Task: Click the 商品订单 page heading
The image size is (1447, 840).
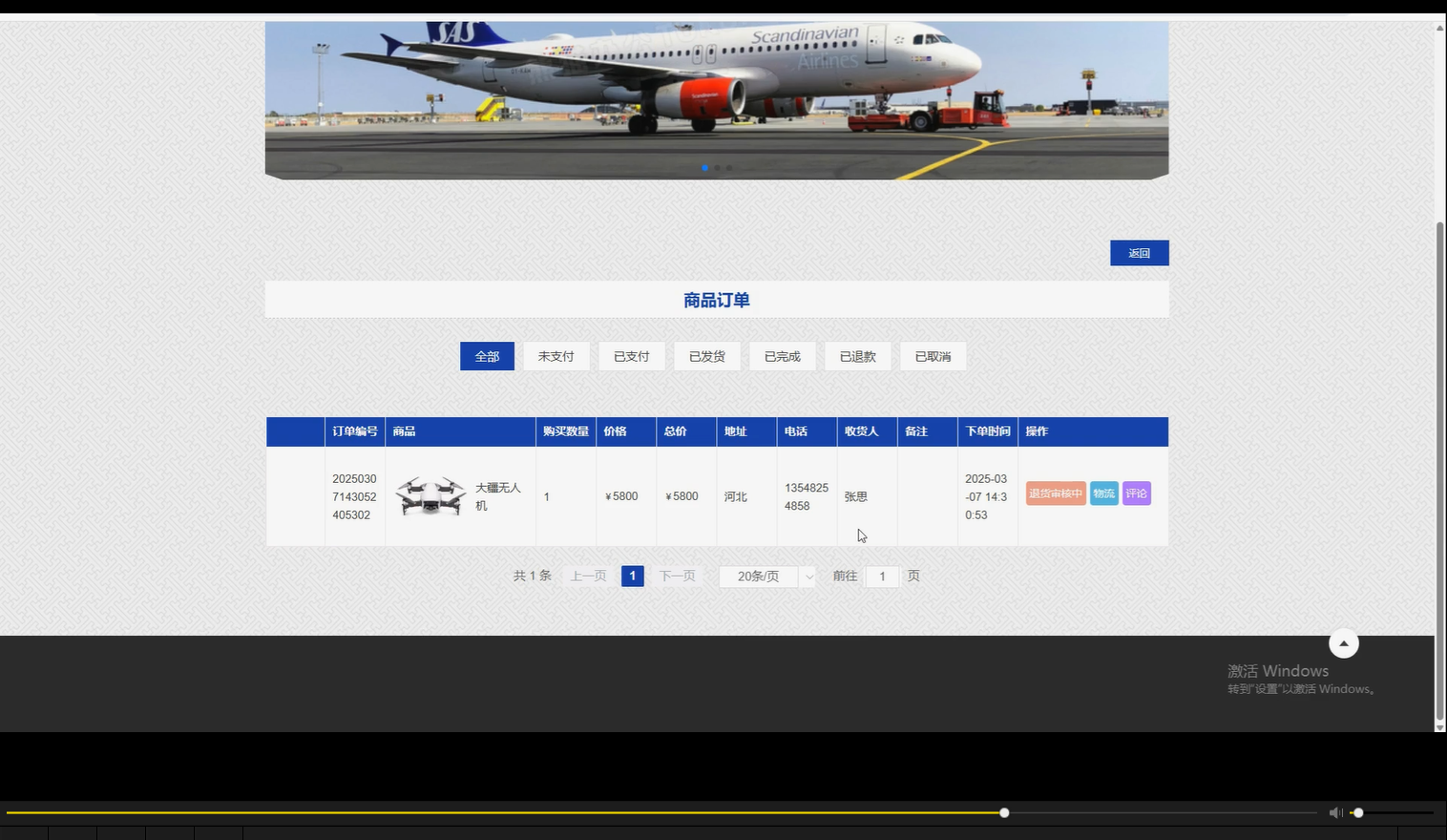Action: pos(717,300)
